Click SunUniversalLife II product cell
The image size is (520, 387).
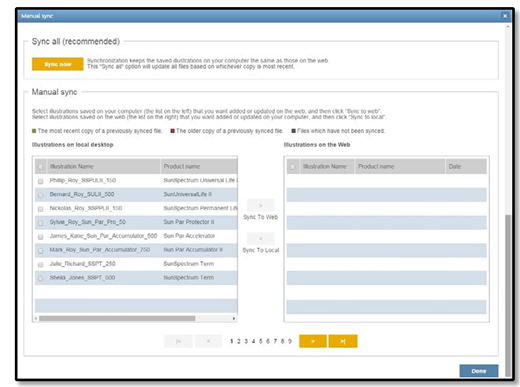[x=187, y=194]
